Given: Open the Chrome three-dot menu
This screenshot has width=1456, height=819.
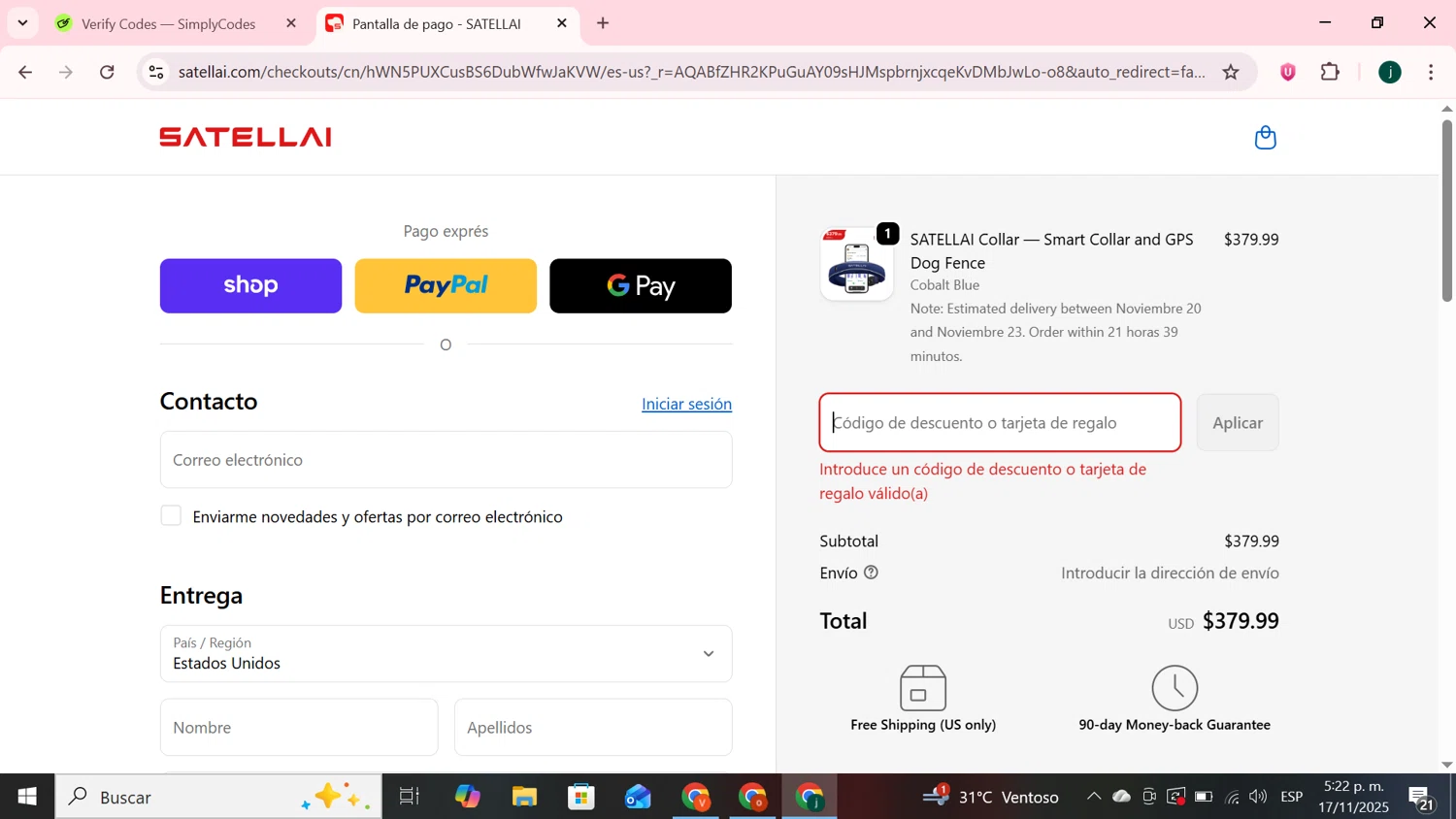Looking at the screenshot, I should pyautogui.click(x=1431, y=72).
